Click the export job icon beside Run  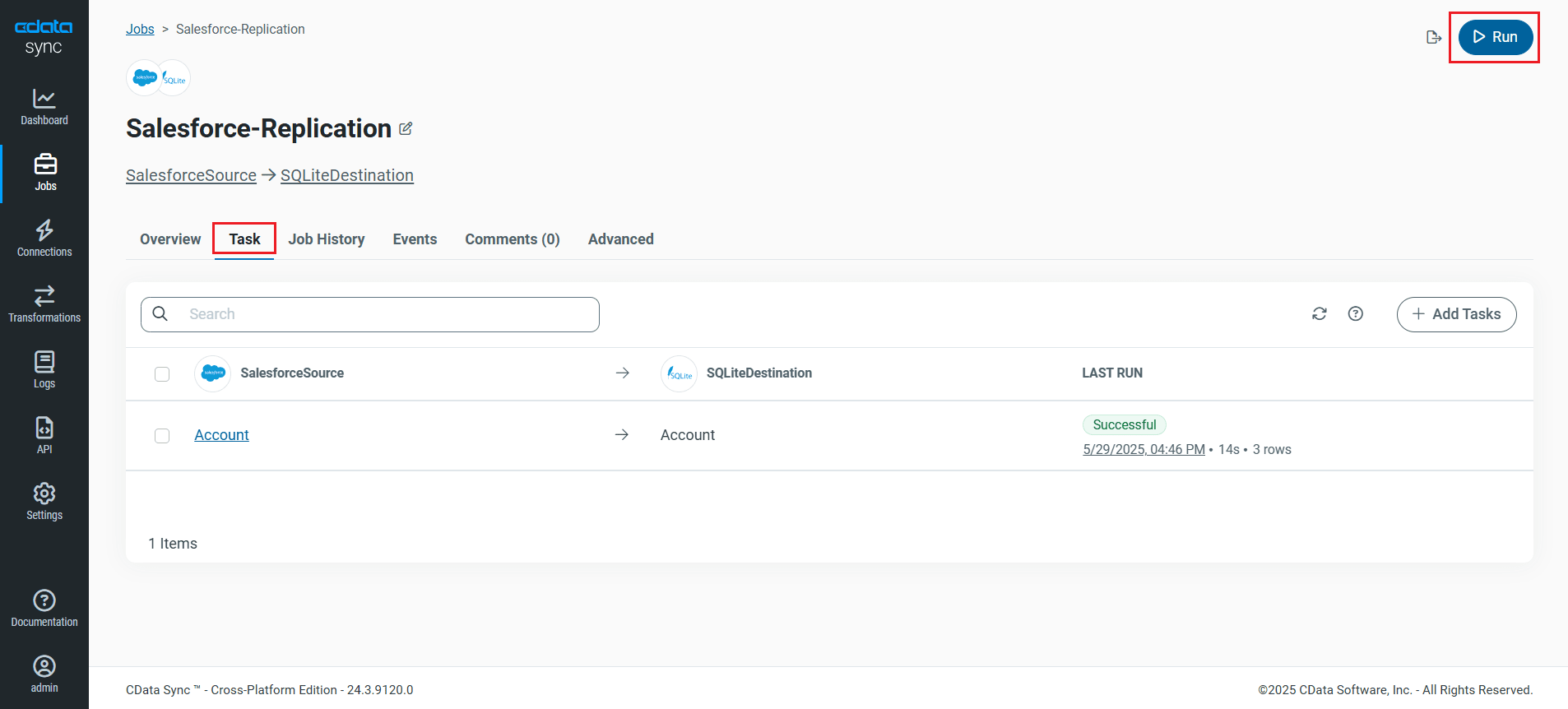(1434, 37)
